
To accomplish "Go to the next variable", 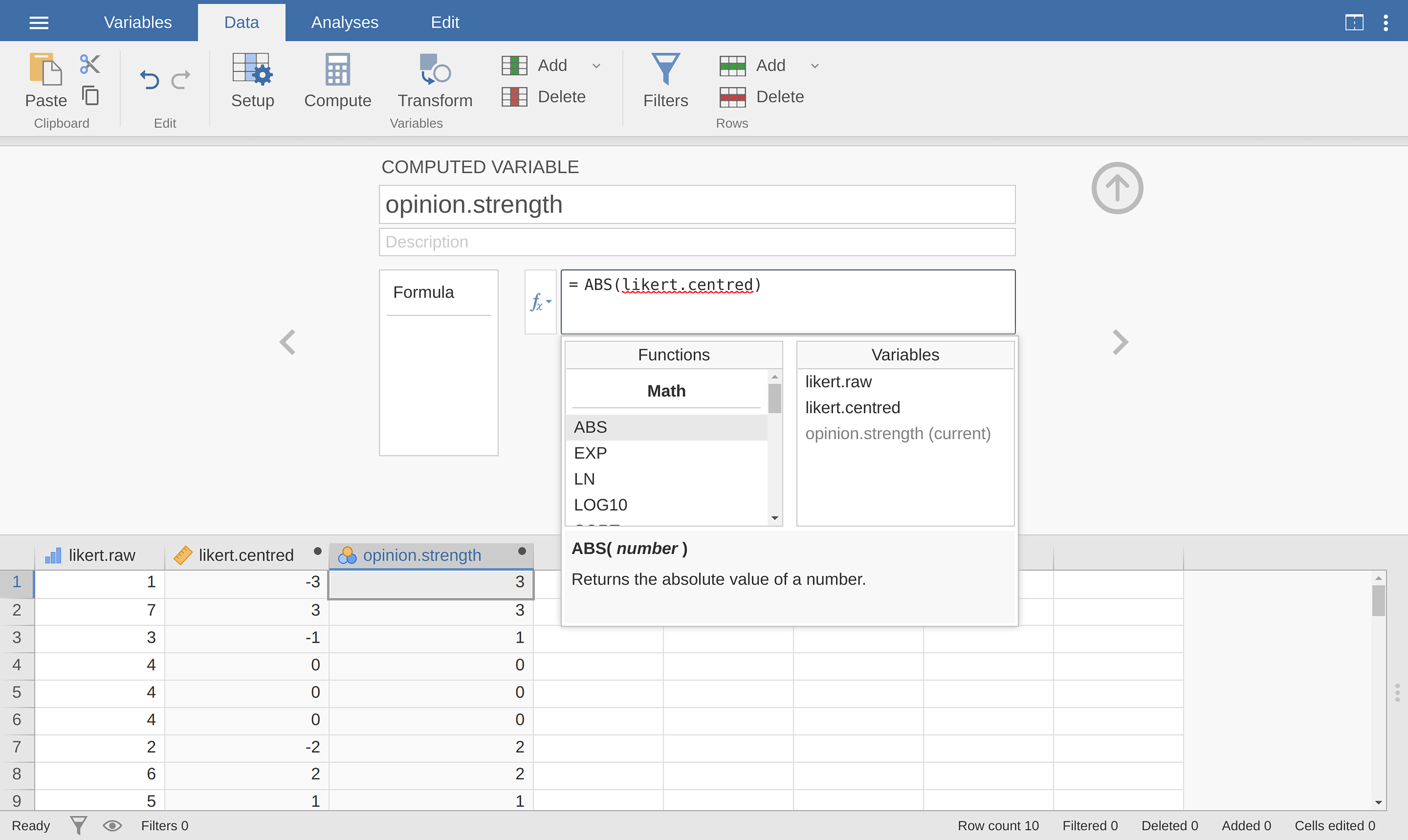I will click(x=1120, y=342).
